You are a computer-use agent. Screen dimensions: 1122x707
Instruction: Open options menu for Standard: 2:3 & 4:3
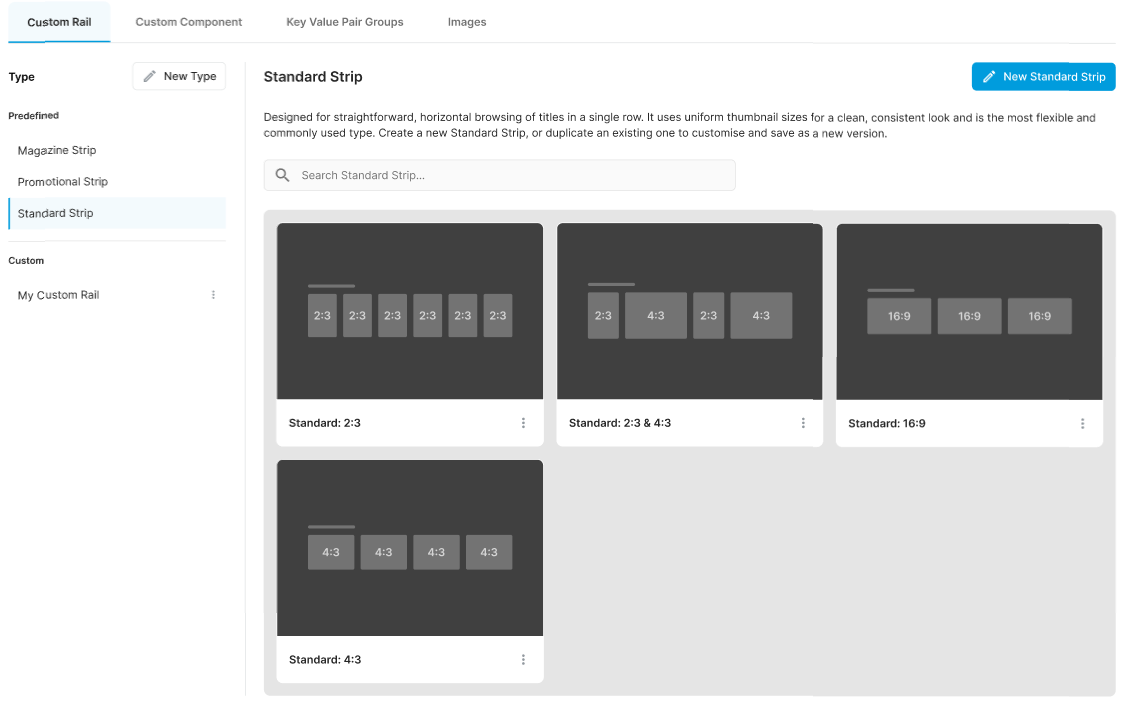click(x=803, y=423)
